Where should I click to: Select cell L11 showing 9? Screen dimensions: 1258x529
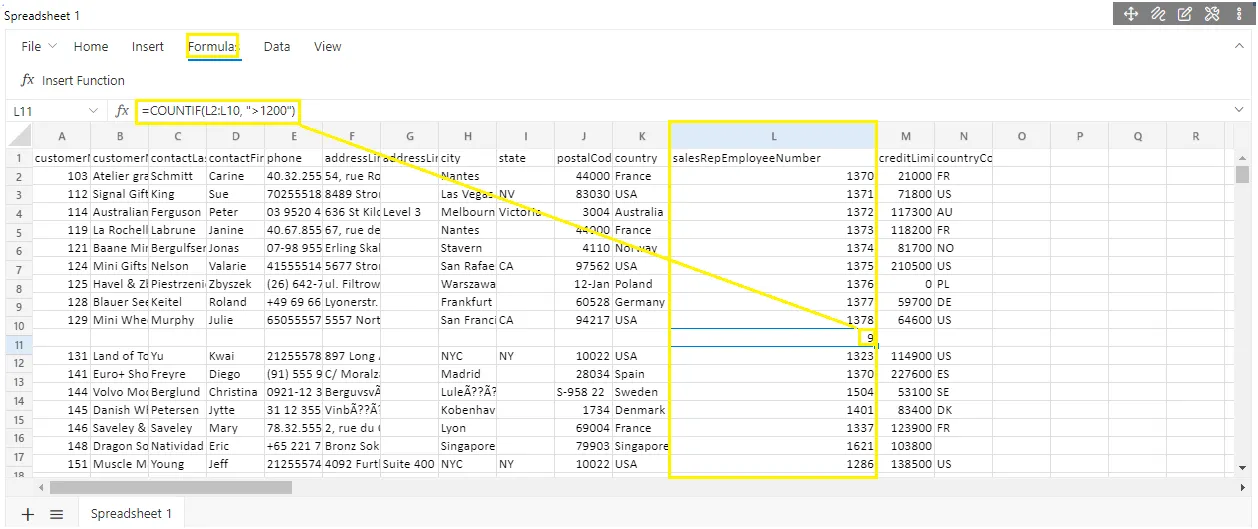coord(774,338)
